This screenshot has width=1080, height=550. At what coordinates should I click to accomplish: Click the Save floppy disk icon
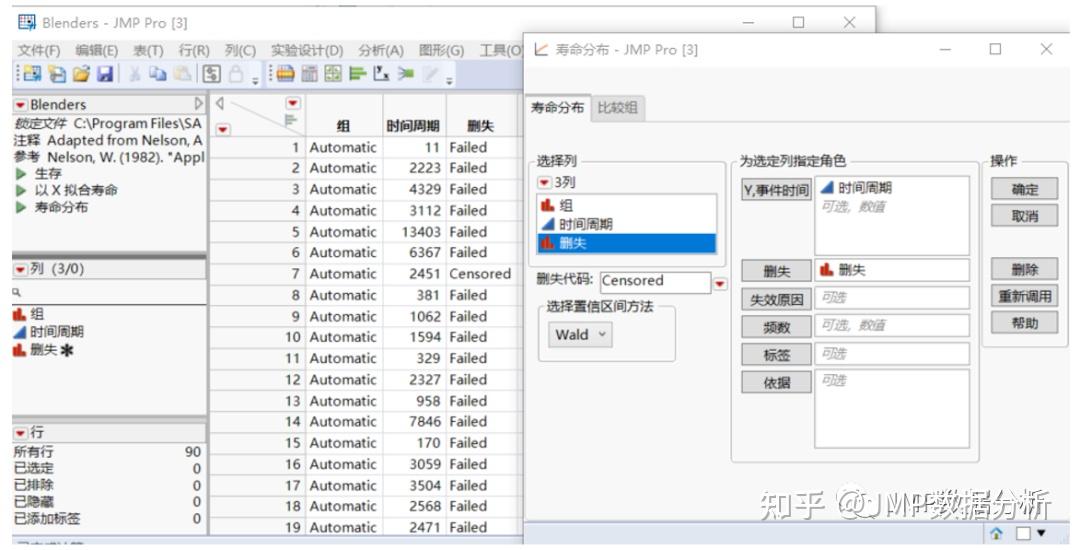pyautogui.click(x=105, y=74)
